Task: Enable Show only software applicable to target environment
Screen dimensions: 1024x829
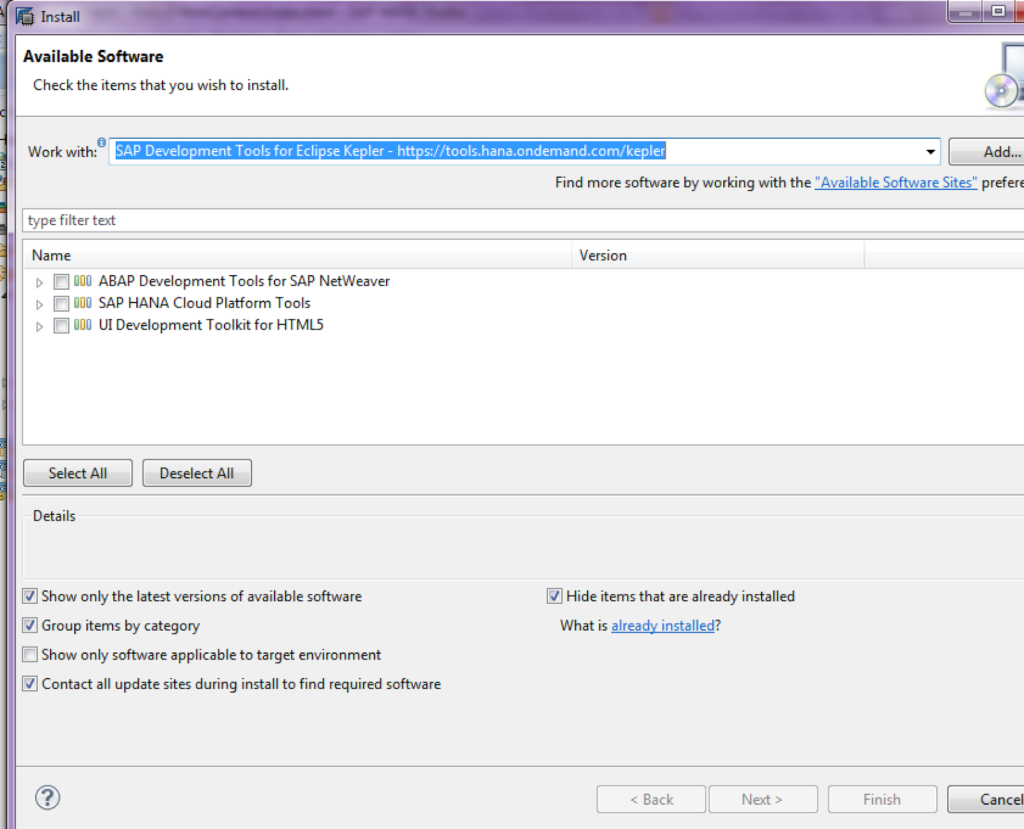Action: (30, 655)
